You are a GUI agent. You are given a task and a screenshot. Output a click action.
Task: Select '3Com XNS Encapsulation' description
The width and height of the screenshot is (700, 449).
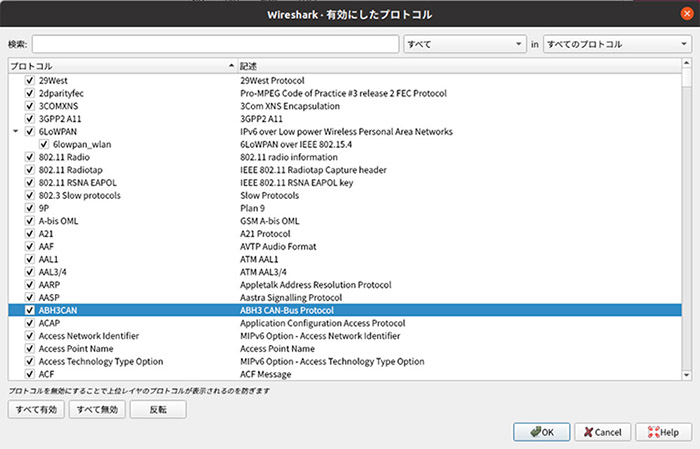(290, 106)
